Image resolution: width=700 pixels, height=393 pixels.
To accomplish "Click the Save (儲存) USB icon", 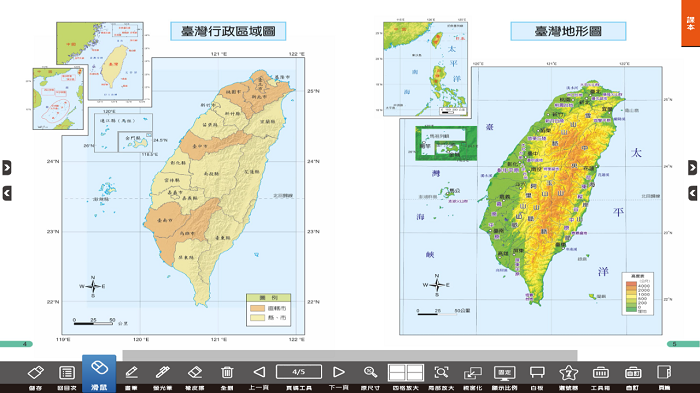I will click(35, 372).
